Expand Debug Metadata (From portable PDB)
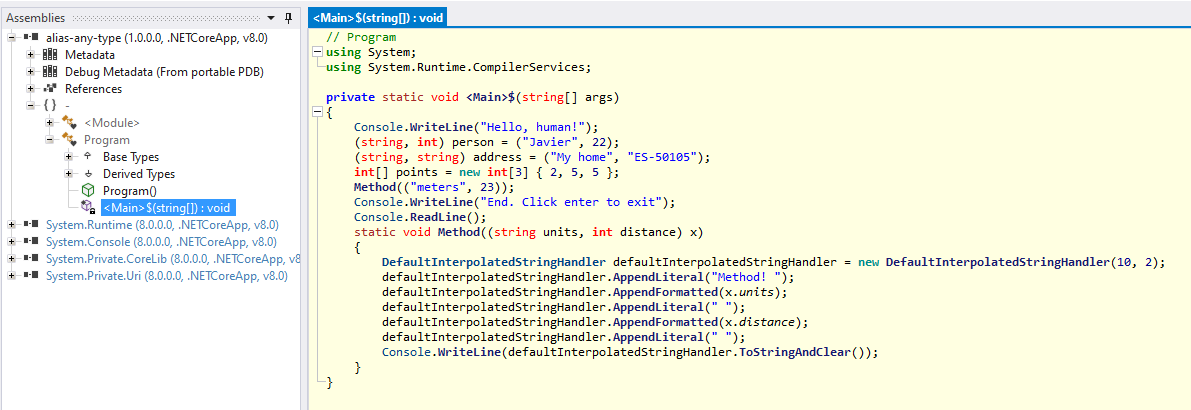This screenshot has height=410, width=1191. click(x=31, y=72)
